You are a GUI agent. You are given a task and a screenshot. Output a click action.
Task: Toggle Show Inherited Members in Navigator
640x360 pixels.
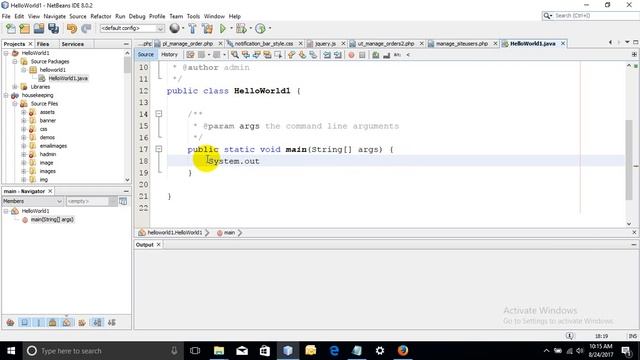10,322
